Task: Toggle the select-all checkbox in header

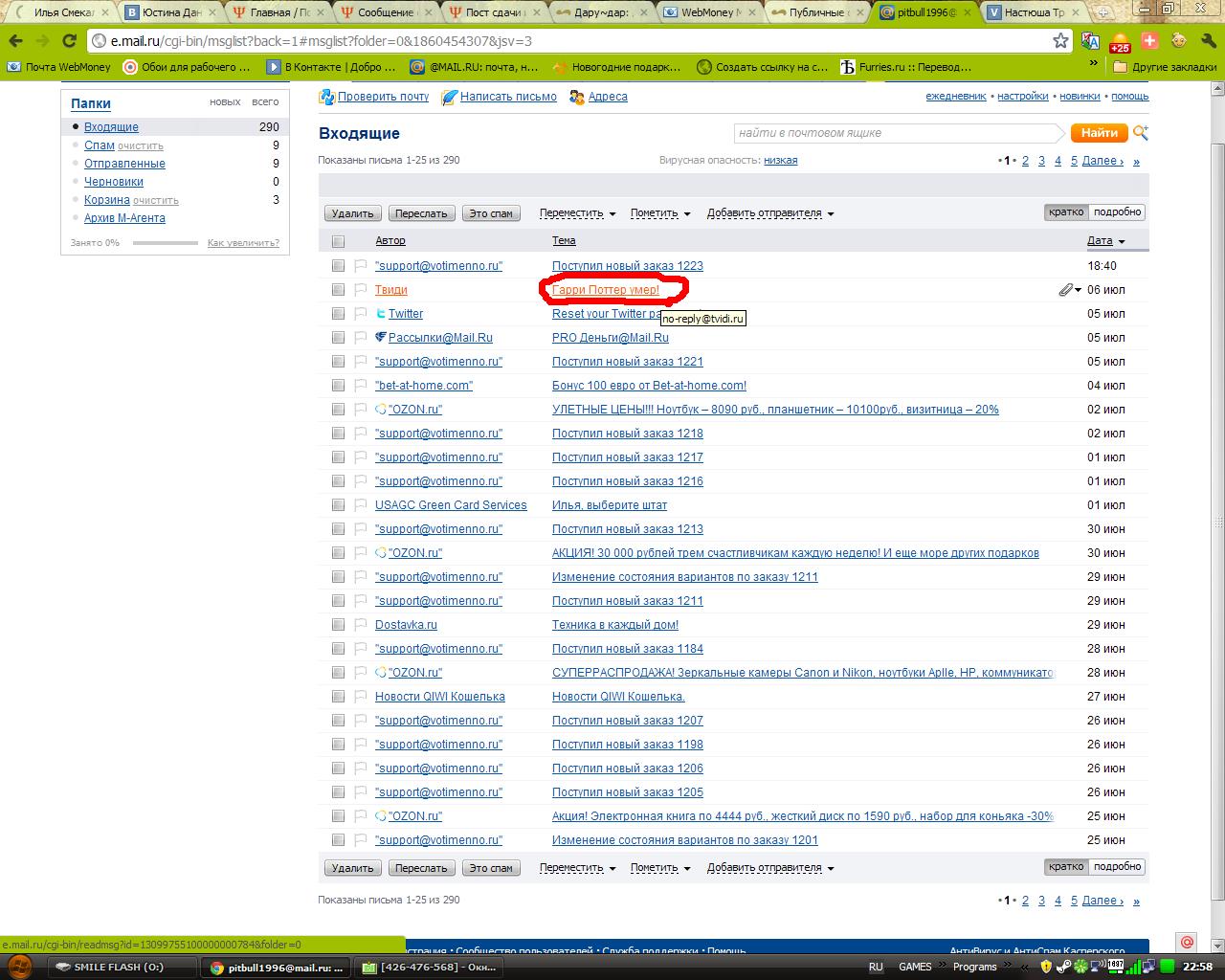Action: [x=338, y=241]
